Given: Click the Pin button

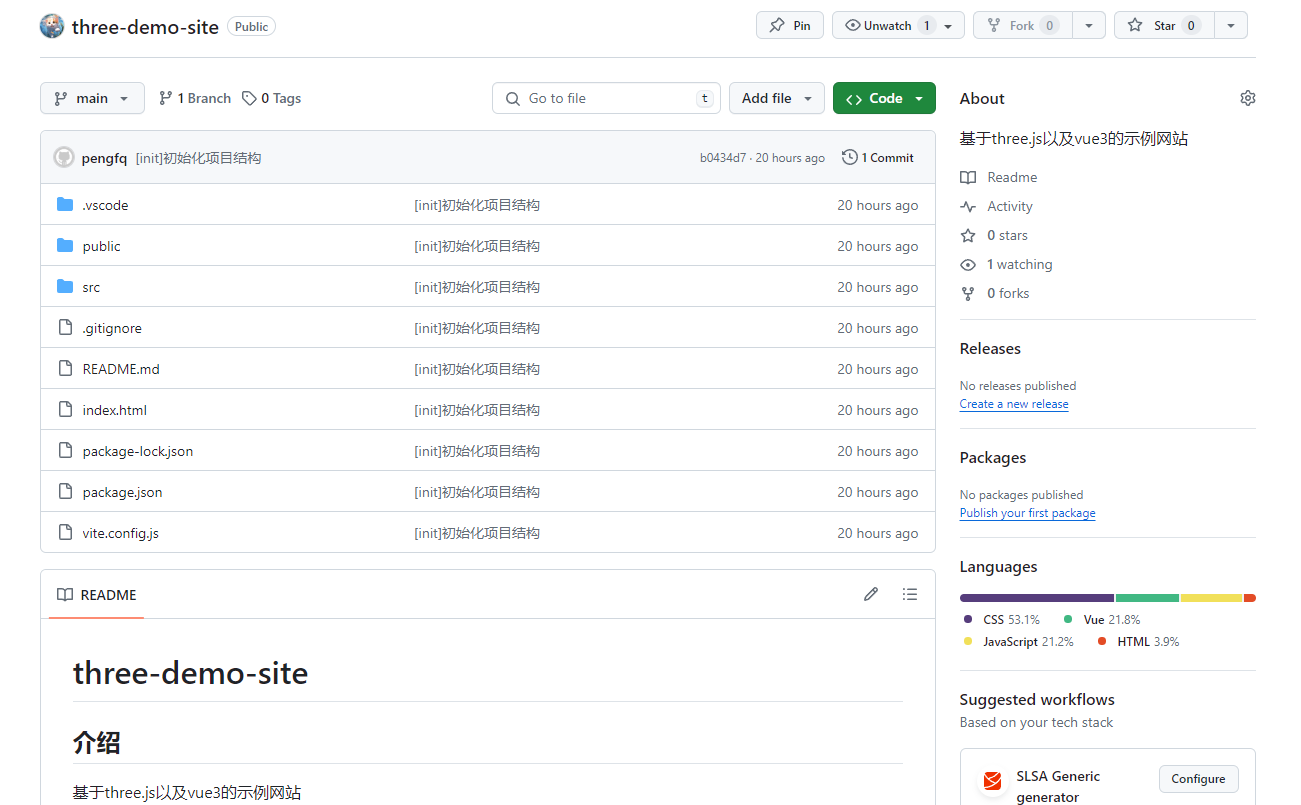Looking at the screenshot, I should [790, 26].
